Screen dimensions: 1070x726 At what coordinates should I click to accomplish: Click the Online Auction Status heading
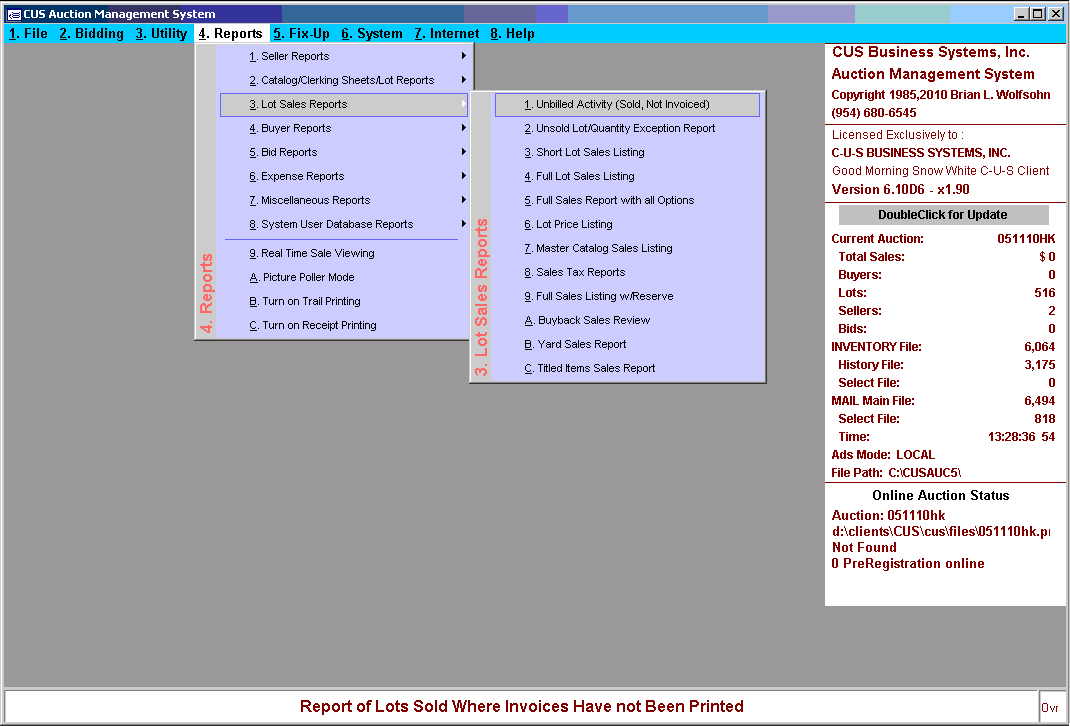(x=940, y=495)
